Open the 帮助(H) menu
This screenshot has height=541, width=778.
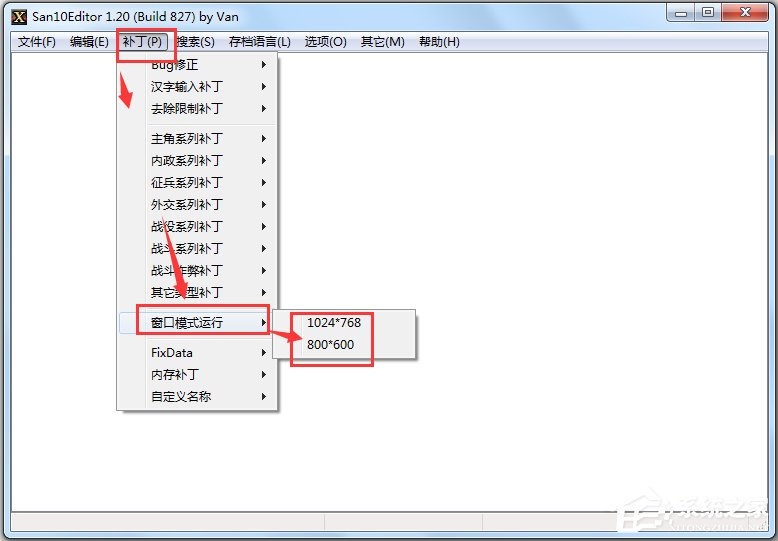439,42
